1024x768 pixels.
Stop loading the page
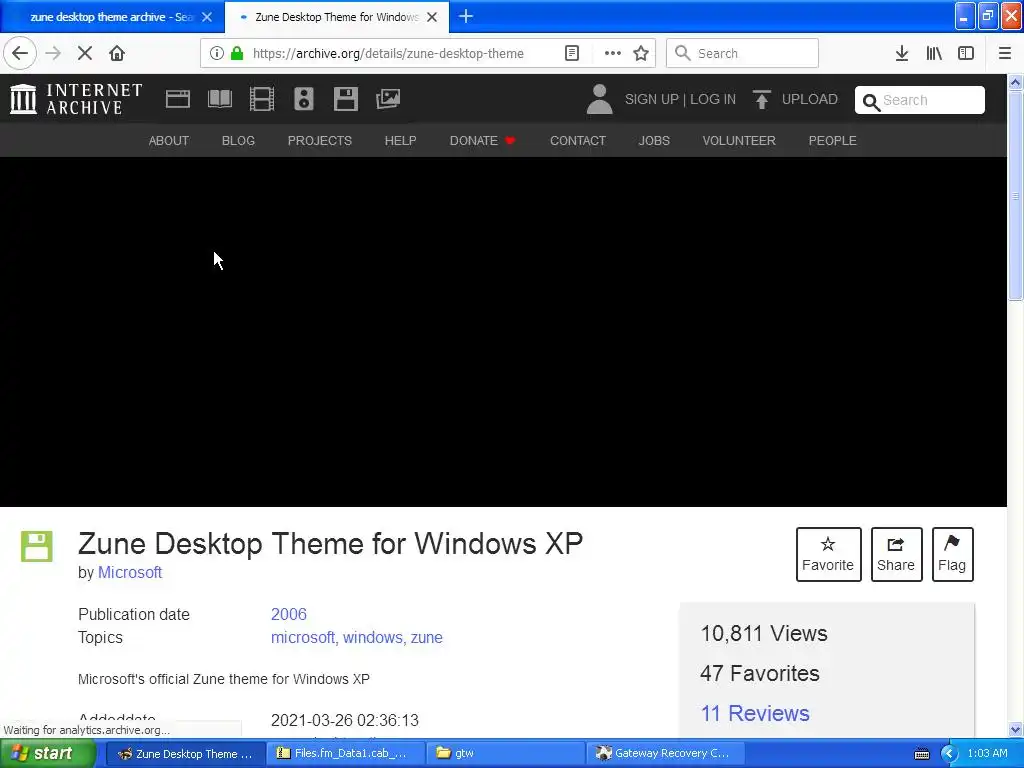(85, 54)
